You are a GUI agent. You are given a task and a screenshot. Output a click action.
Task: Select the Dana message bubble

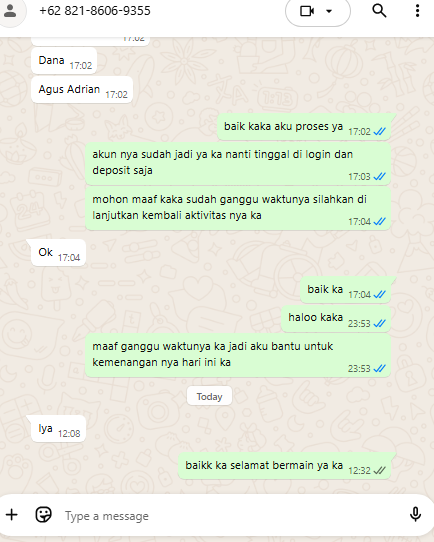64,61
